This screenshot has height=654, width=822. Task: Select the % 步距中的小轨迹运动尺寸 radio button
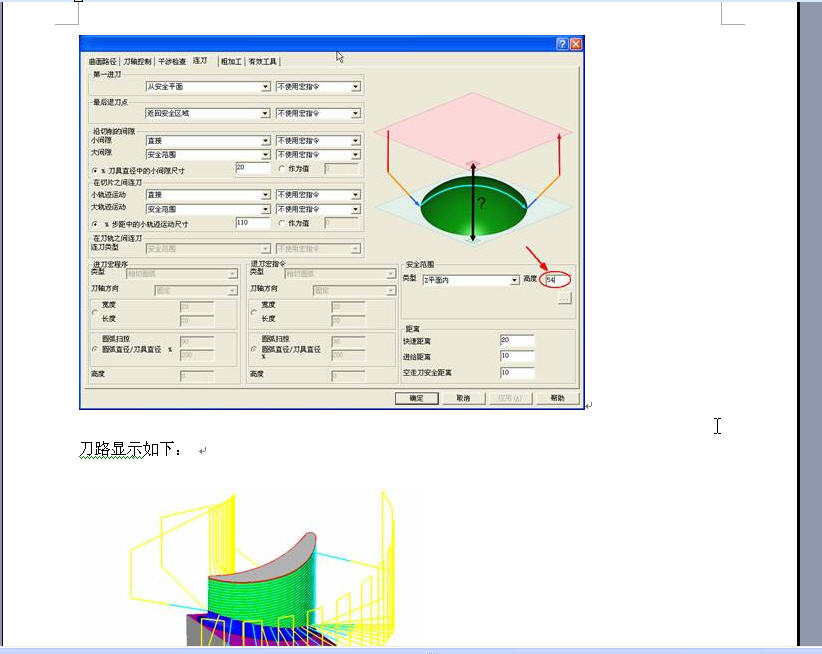(x=95, y=224)
